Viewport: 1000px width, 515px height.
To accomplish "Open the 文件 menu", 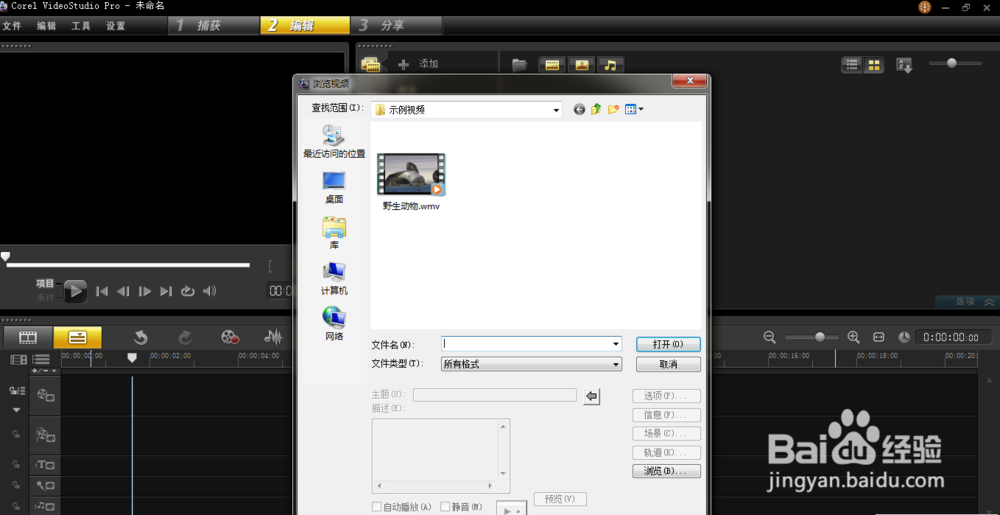I will click(x=11, y=26).
